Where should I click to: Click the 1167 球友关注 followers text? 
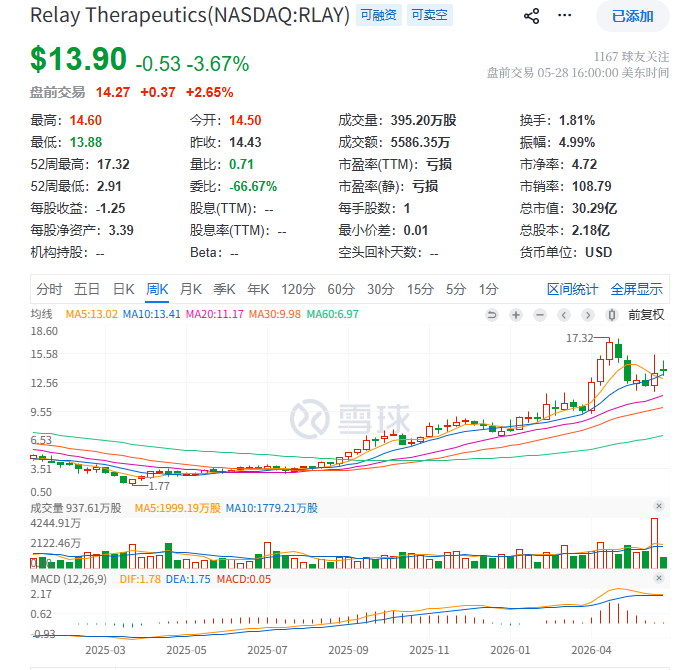point(631,57)
